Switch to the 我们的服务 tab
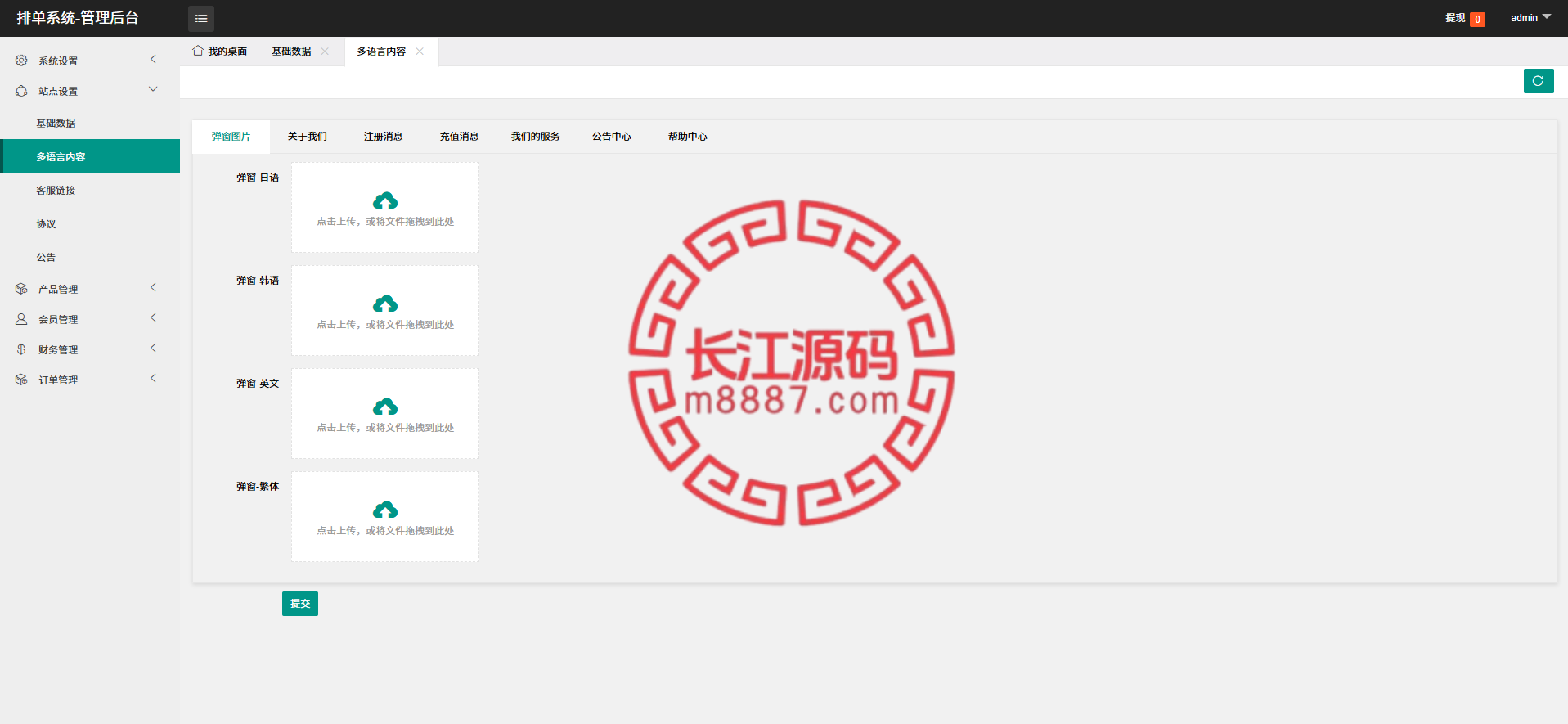Screen dimensions: 1568x724 pos(536,137)
